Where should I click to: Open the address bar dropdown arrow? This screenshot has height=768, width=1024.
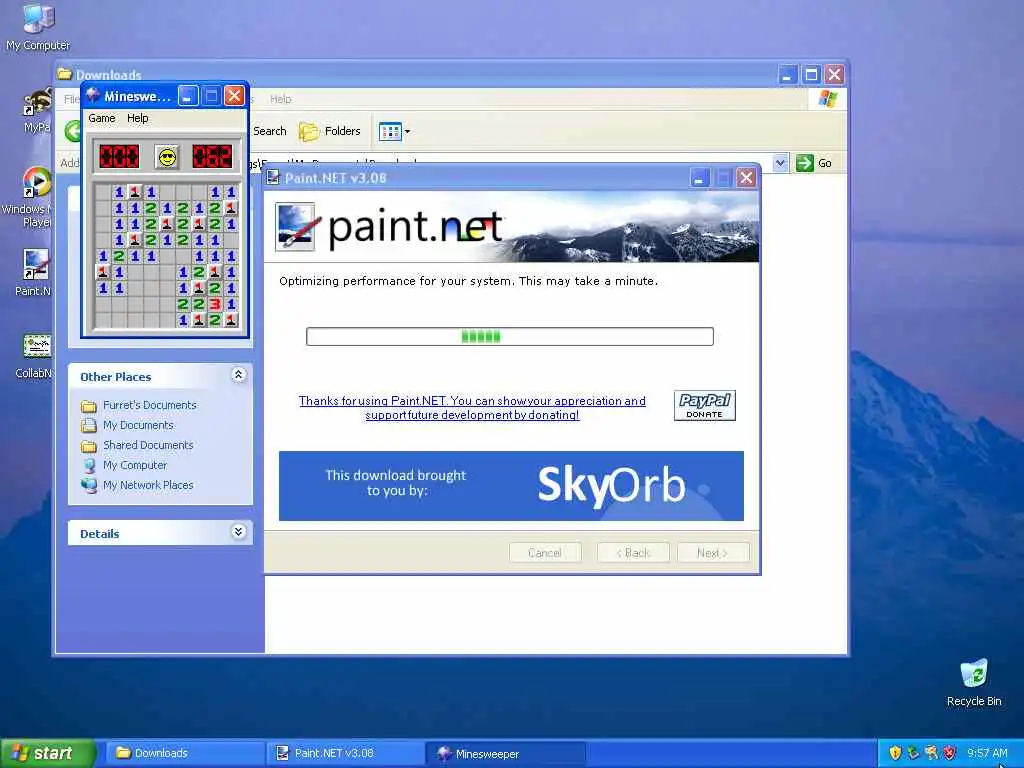[x=780, y=163]
